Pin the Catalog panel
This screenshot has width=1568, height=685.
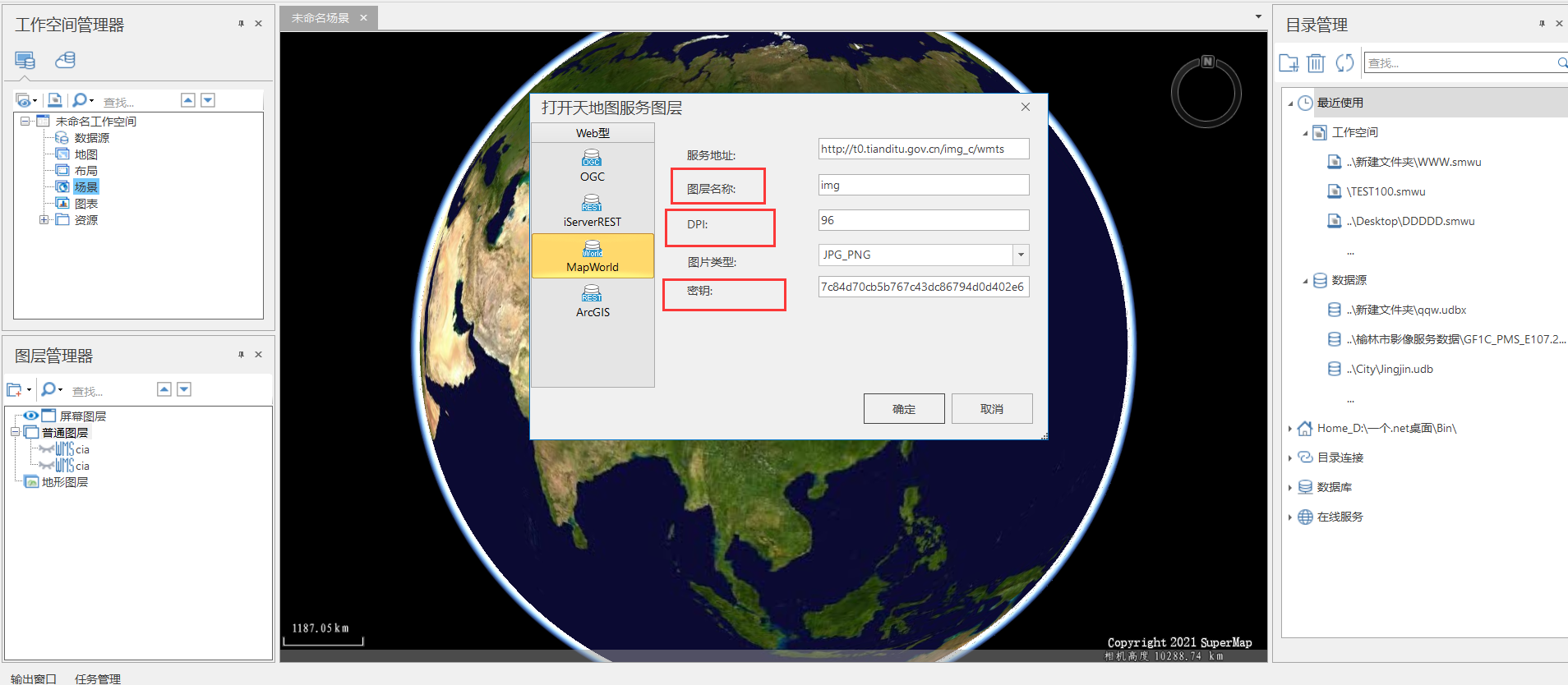pos(1542,24)
